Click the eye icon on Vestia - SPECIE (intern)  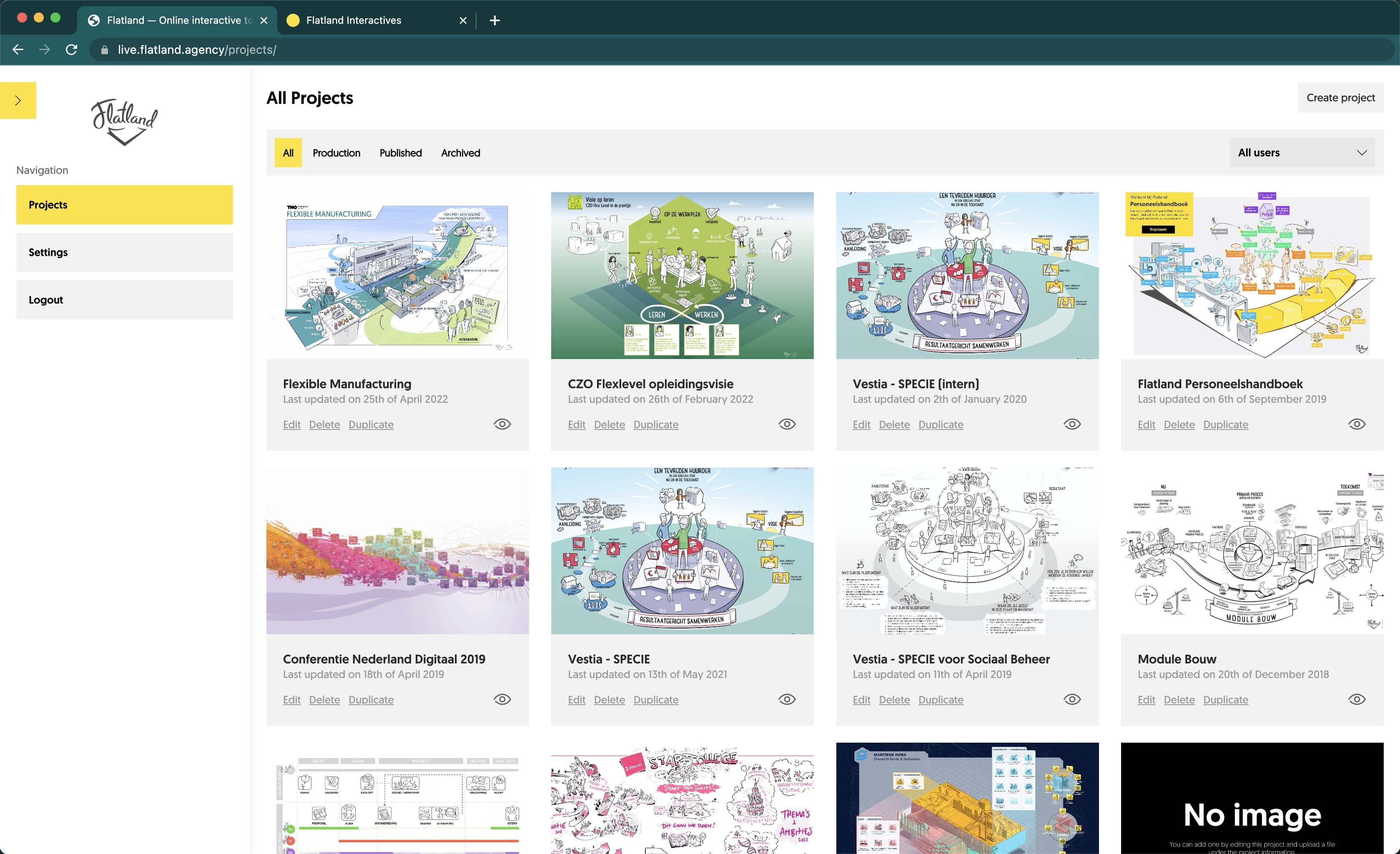1072,424
